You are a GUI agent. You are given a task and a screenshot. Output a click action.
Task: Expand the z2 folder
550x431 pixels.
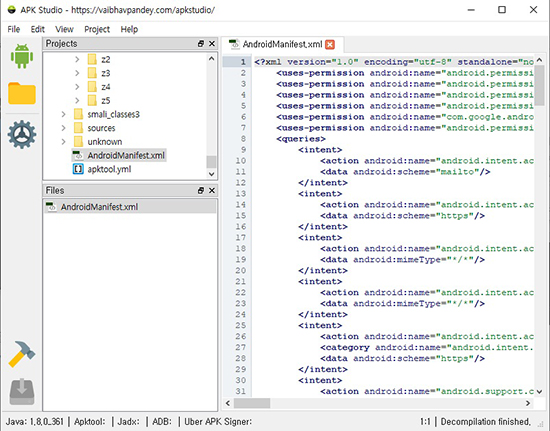(77, 60)
